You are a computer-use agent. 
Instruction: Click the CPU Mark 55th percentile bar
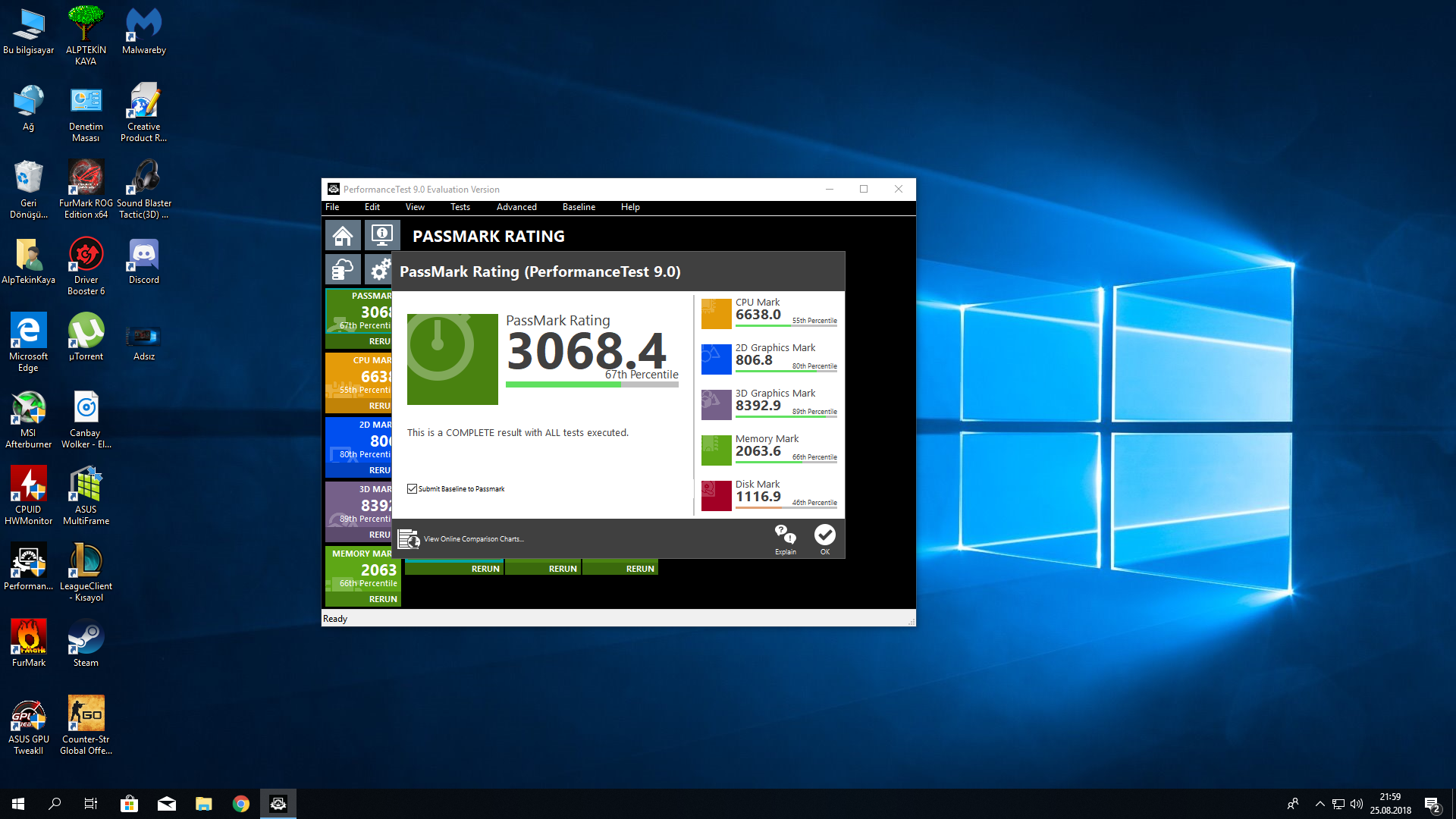(786, 327)
